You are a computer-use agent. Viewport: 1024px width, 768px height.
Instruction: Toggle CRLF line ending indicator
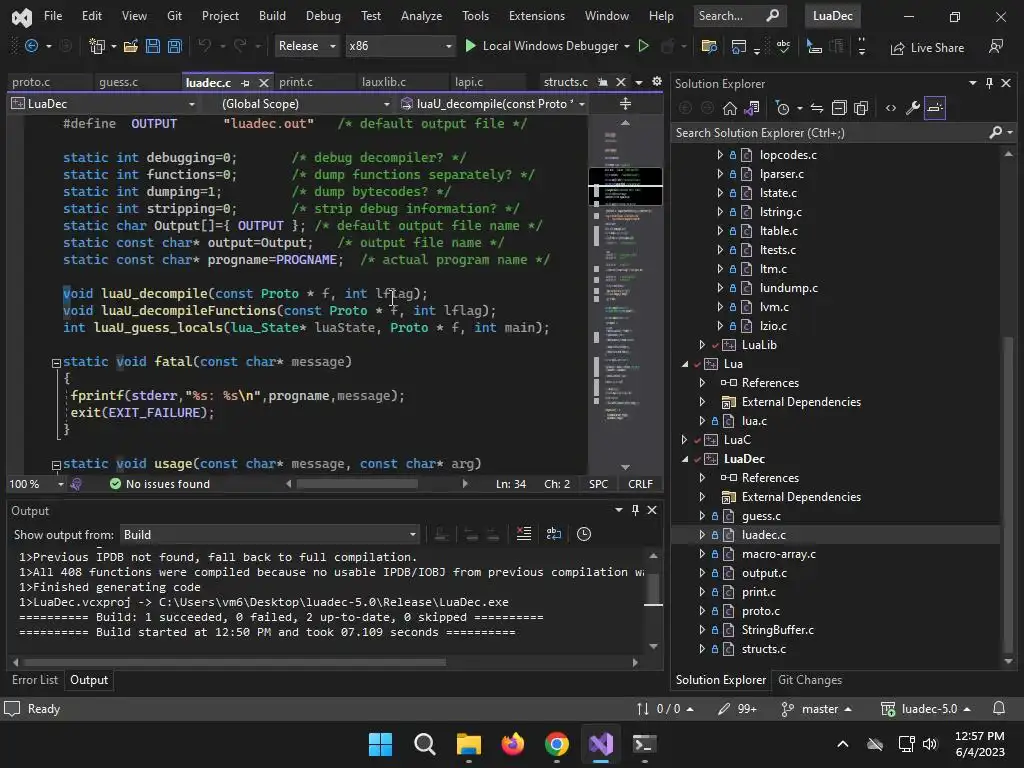click(x=640, y=484)
